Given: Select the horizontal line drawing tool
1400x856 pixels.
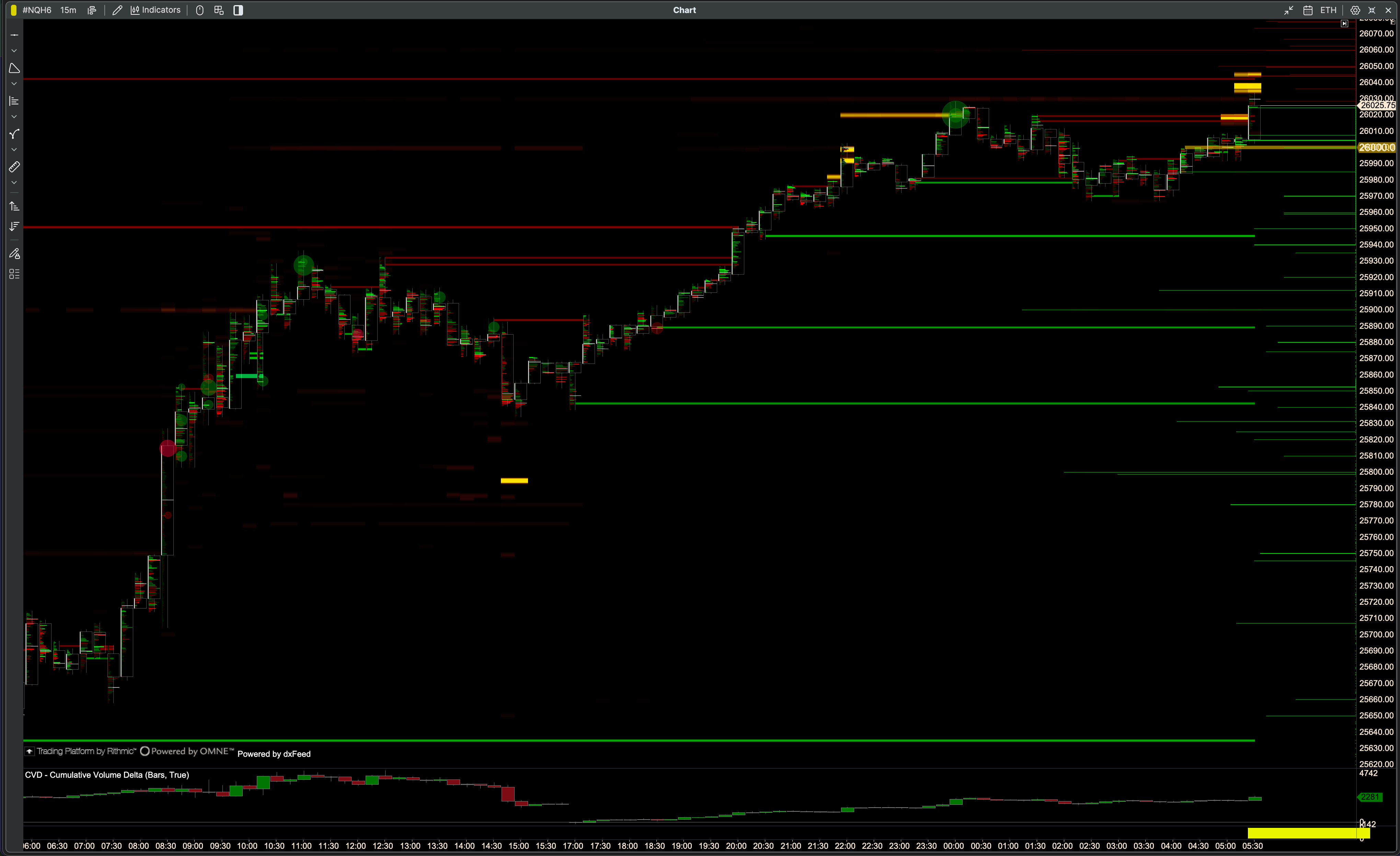Looking at the screenshot, I should (x=14, y=35).
